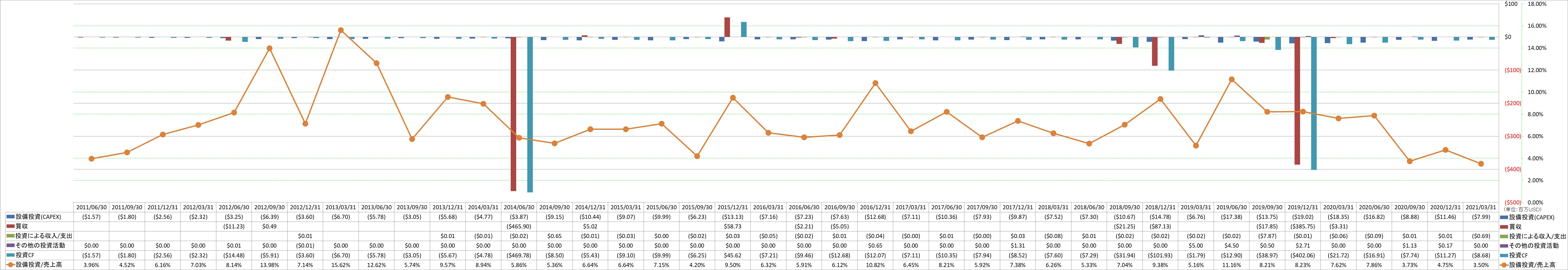Click the $58.73 acquisition cell

coord(733,227)
